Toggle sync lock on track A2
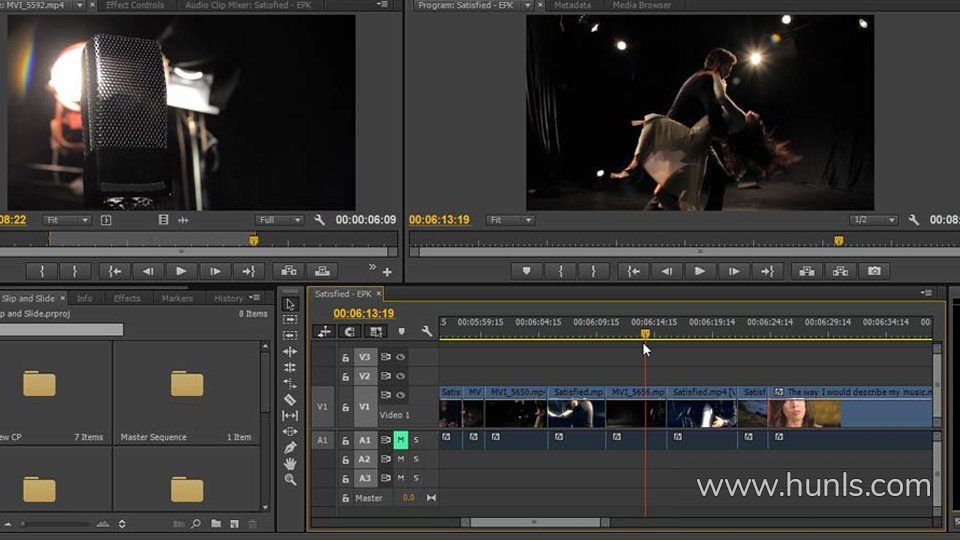960x540 pixels. click(x=386, y=459)
